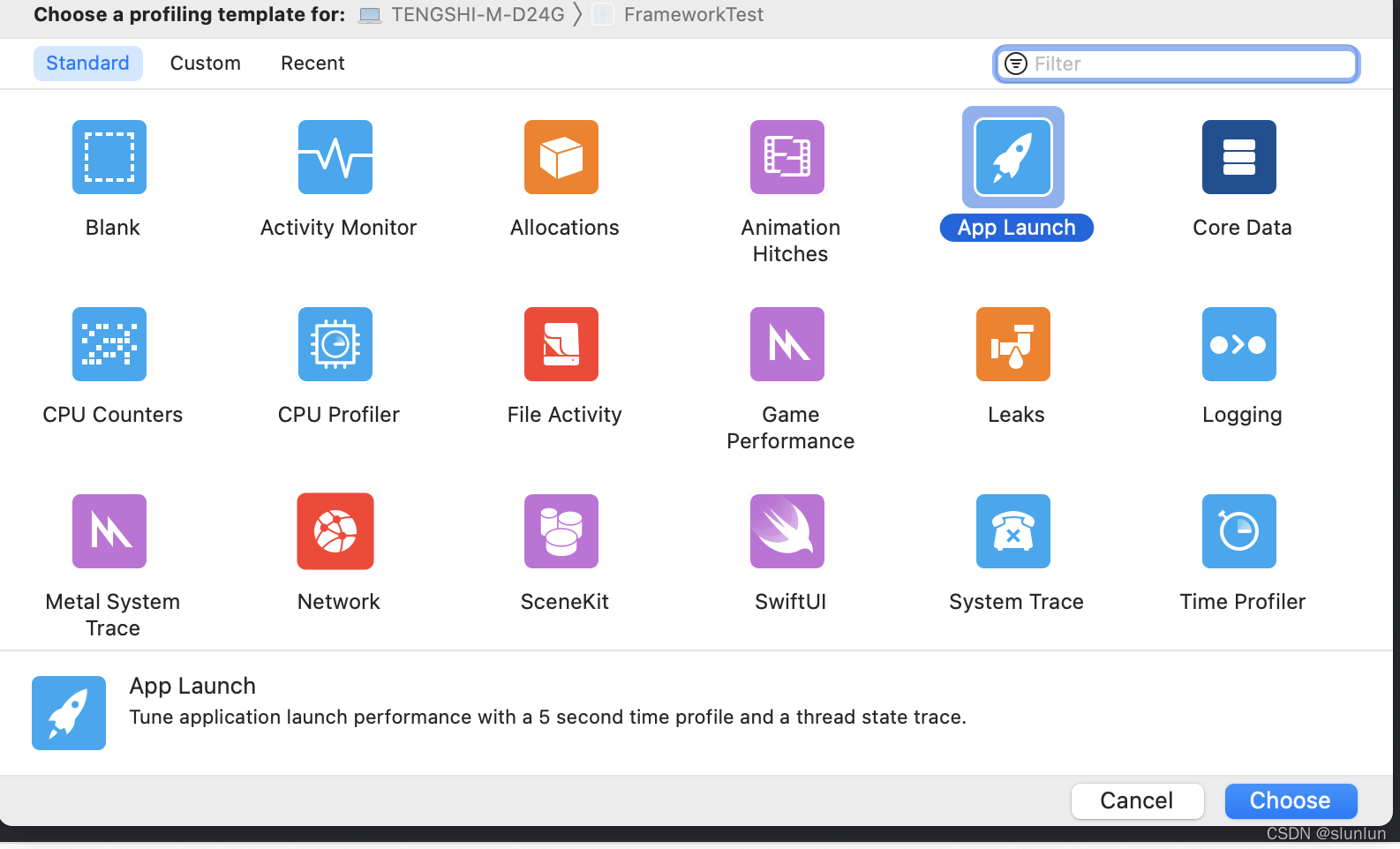The image size is (1400, 849).
Task: Select the Allocations orange cube icon
Action: click(x=561, y=157)
